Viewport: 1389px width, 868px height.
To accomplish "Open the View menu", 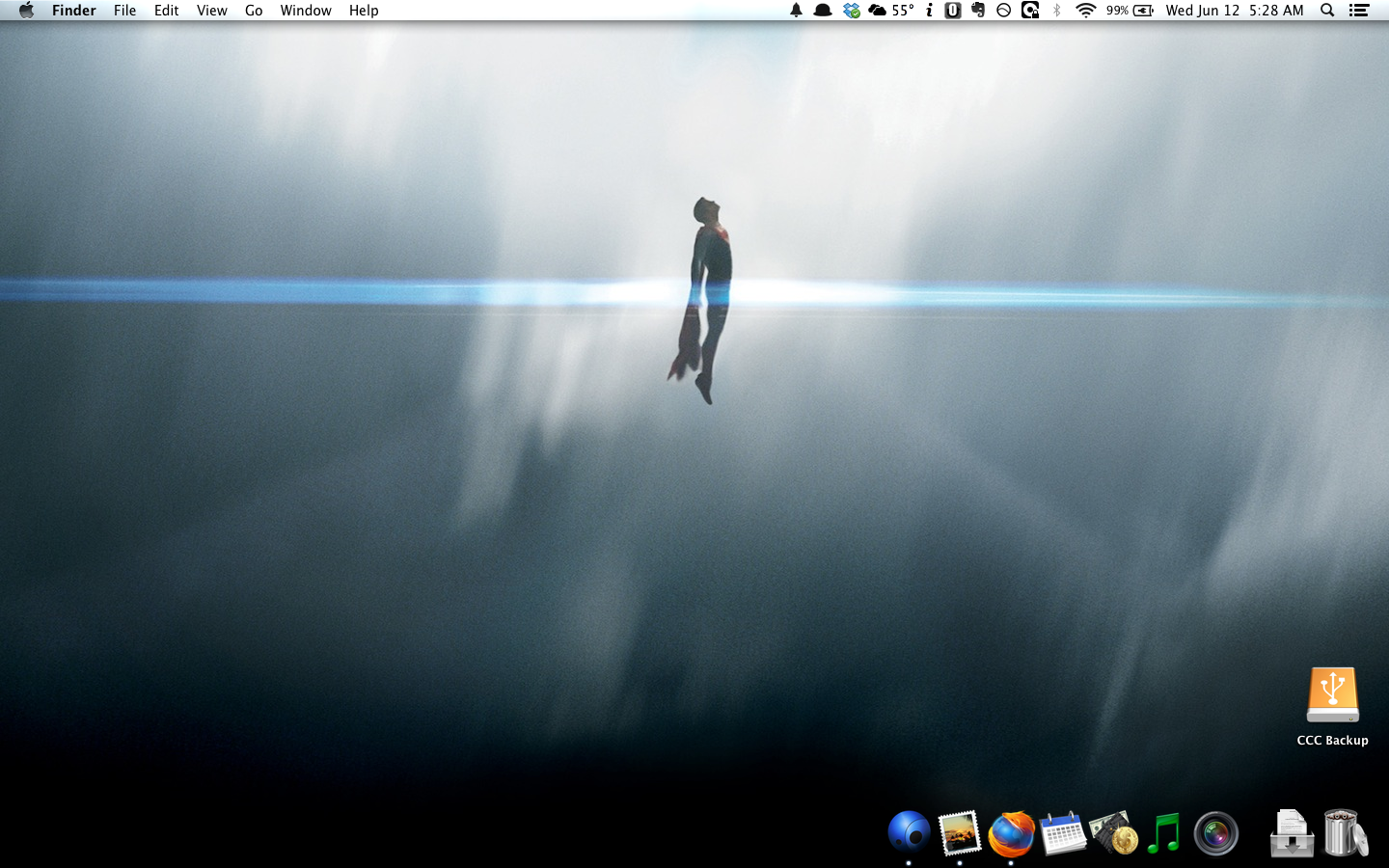I will pos(211,11).
